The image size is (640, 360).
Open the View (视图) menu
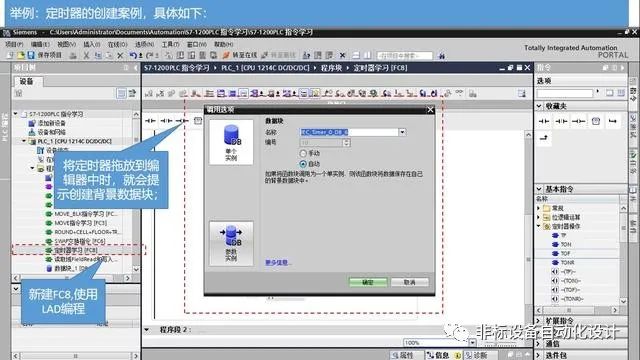(x=66, y=44)
